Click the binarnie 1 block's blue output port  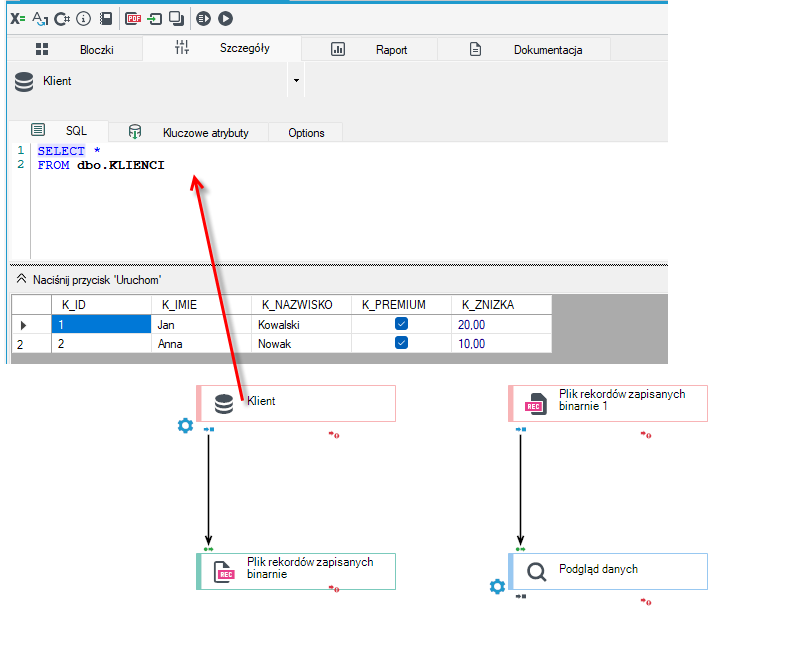(521, 429)
